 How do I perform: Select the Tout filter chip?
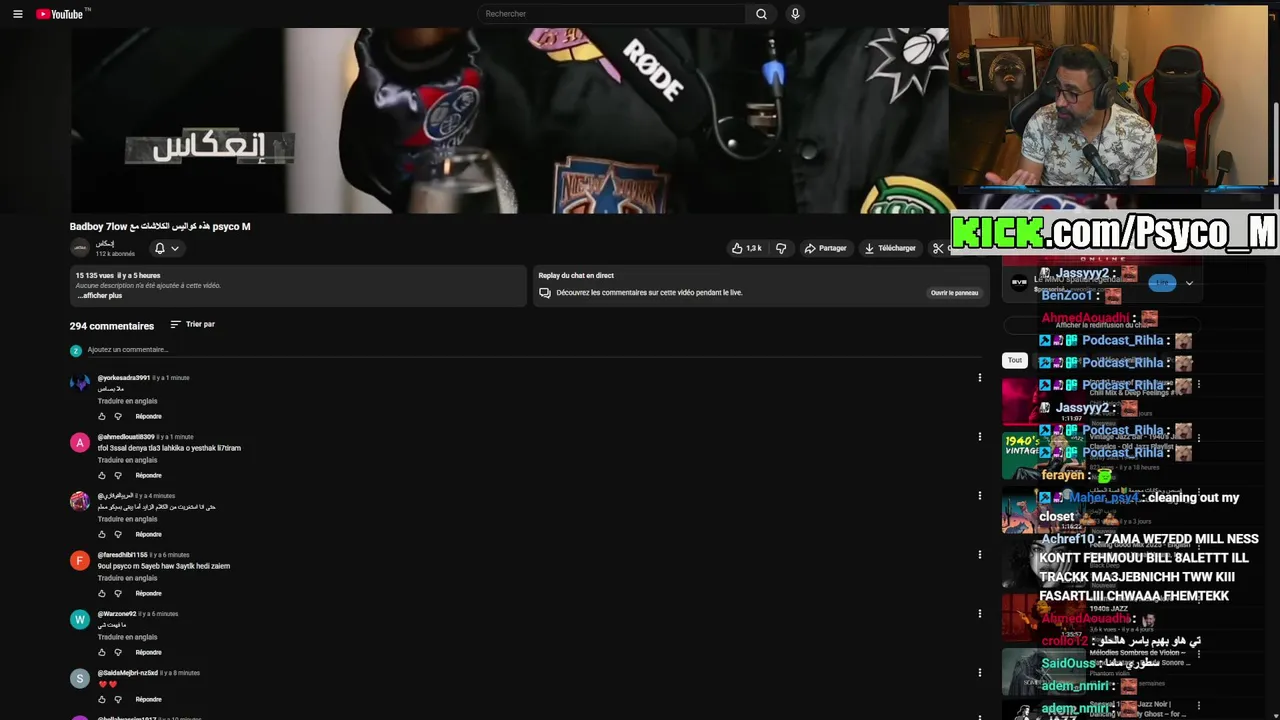[x=1015, y=360]
